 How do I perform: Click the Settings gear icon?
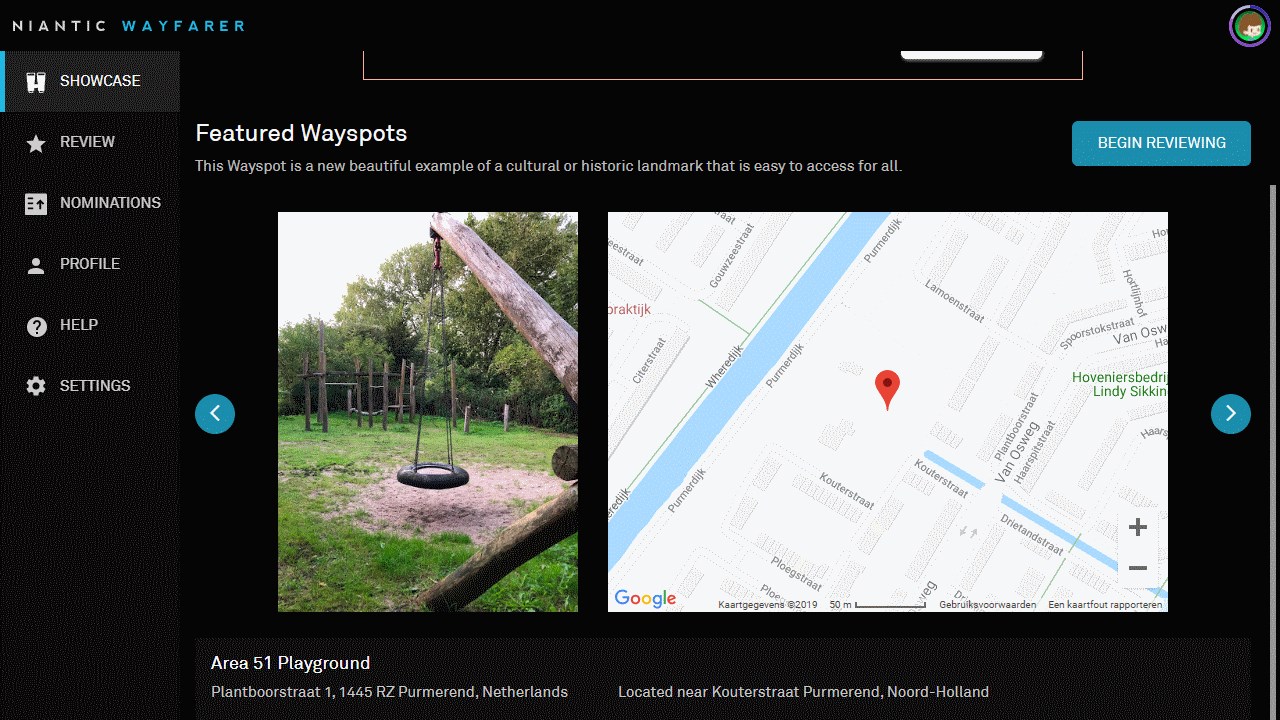[x=36, y=386]
